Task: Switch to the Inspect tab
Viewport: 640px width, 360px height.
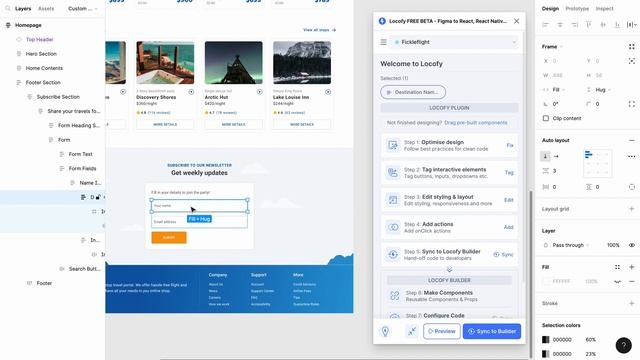Action: [604, 9]
